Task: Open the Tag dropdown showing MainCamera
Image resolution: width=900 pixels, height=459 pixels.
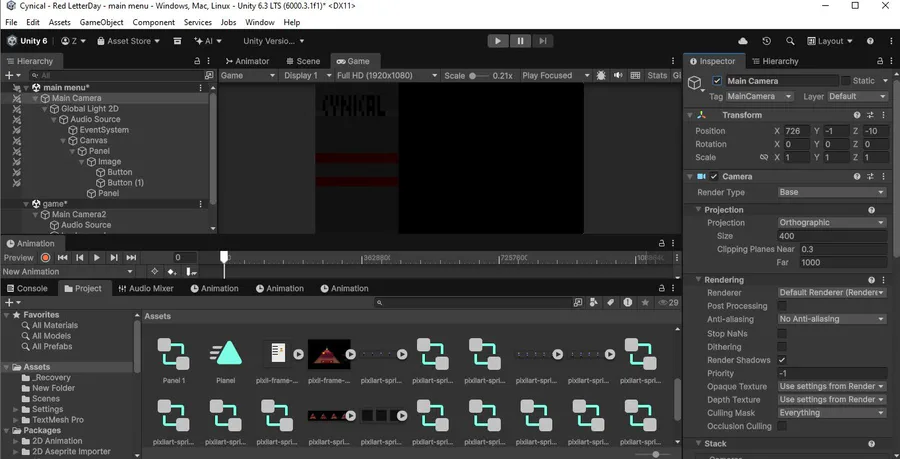Action: click(x=759, y=96)
